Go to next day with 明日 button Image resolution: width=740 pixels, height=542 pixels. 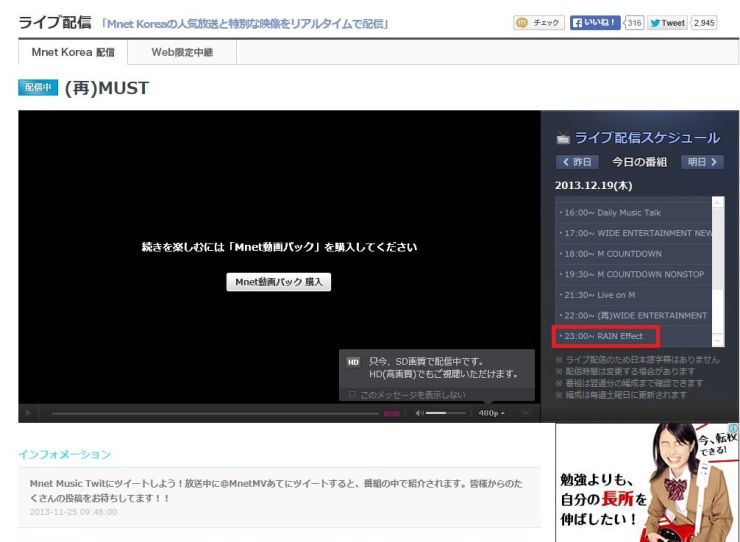[702, 162]
